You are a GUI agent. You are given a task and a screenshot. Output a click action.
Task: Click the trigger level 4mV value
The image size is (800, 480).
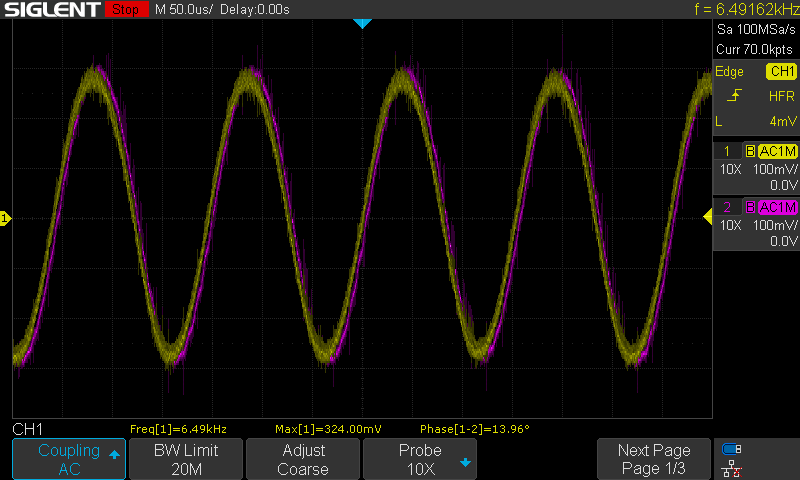pyautogui.click(x=781, y=121)
